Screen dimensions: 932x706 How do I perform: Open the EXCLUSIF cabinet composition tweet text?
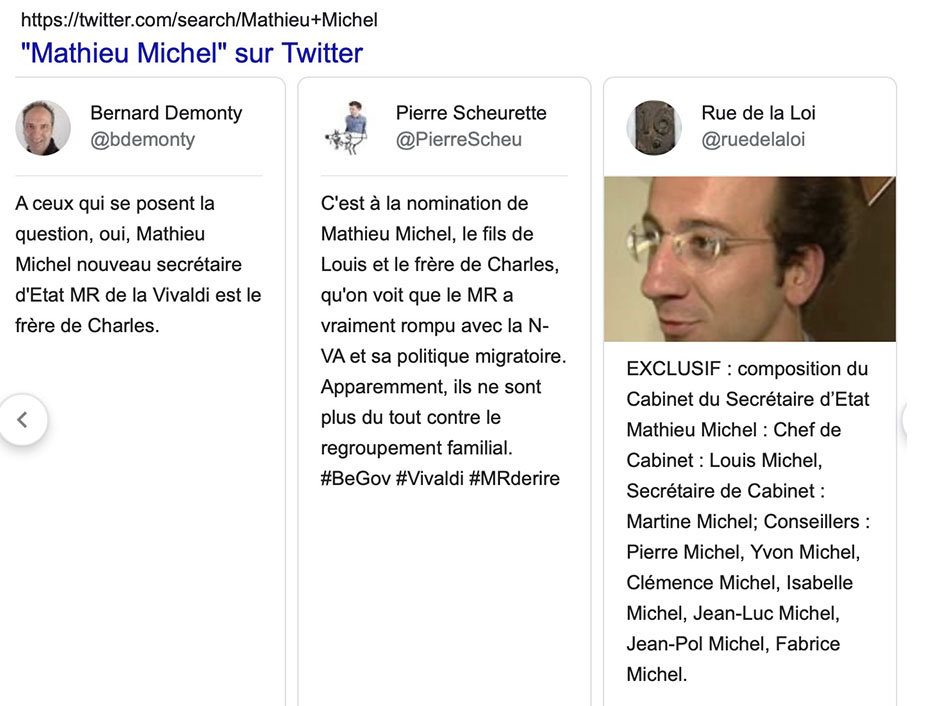pyautogui.click(x=747, y=521)
